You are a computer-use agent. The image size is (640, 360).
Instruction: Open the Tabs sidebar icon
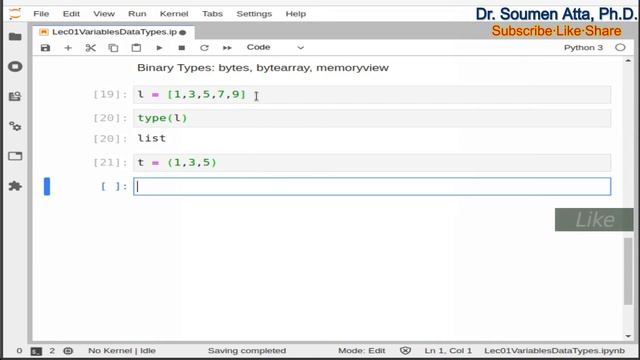tap(15, 156)
